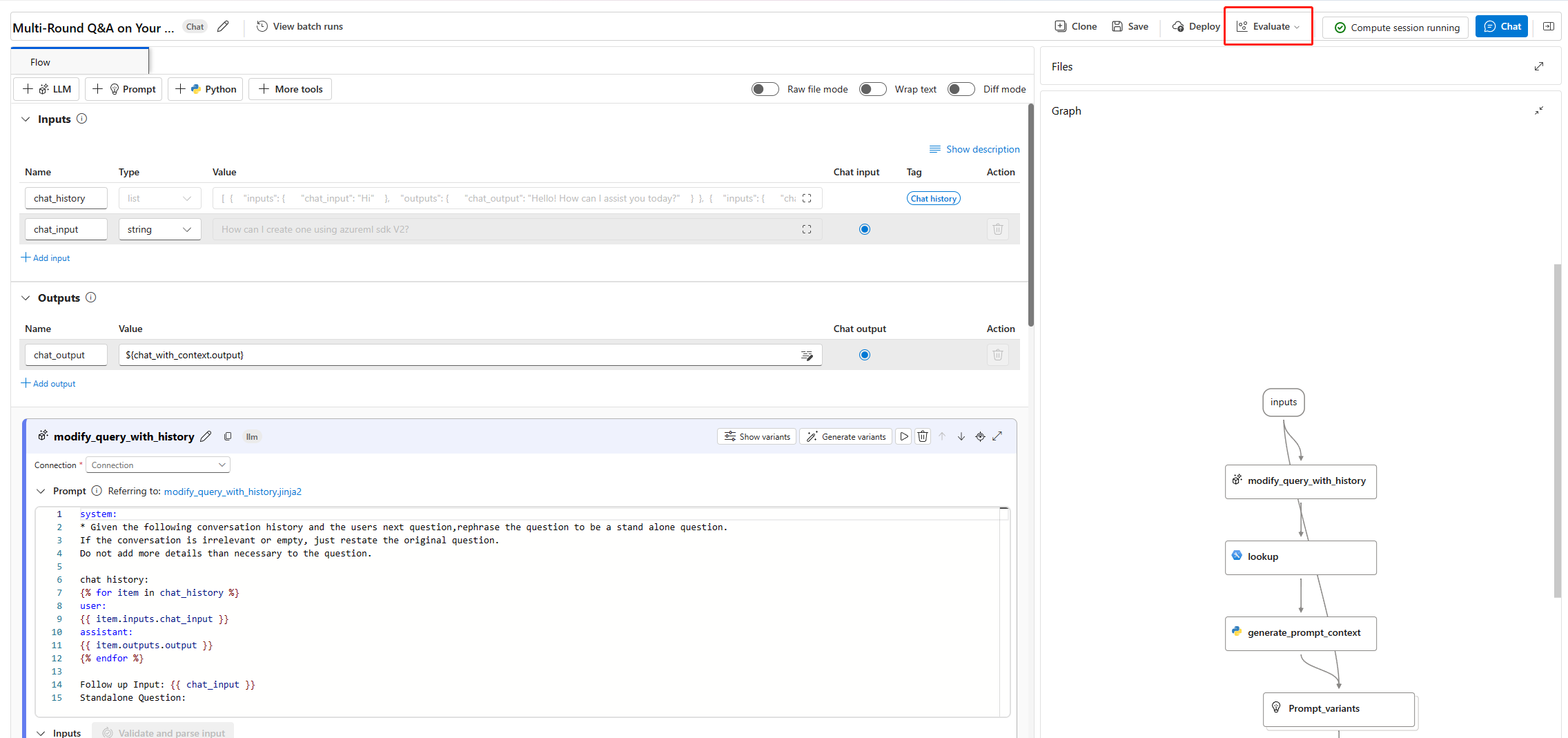1568x738 pixels.
Task: Click the info icon beside Prompt label
Action: [97, 491]
